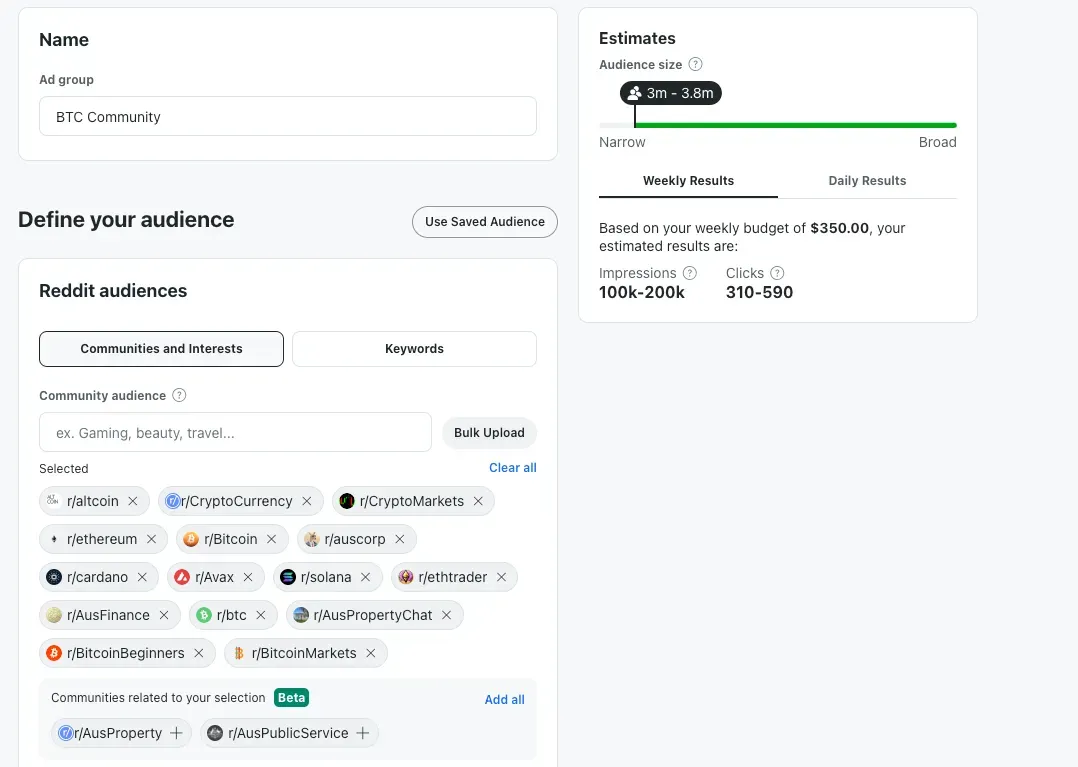1078x767 pixels.
Task: Remove r/CryptoCurrency chip via its X
Action: 307,501
